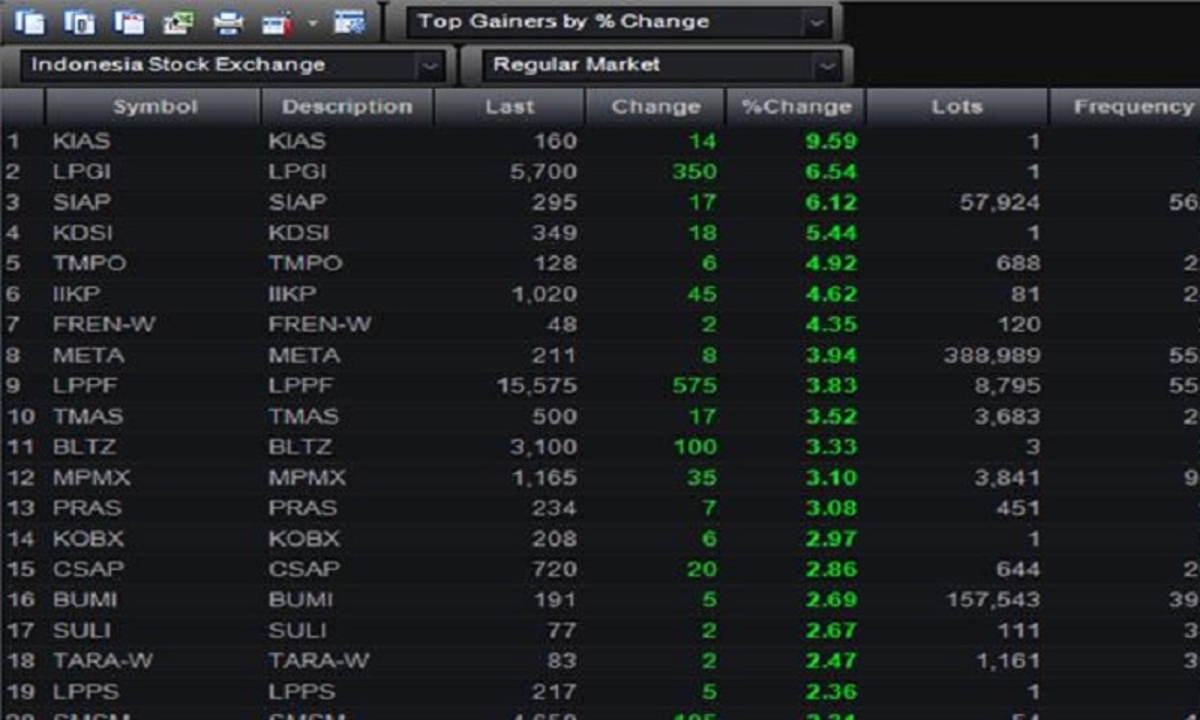Sort by the Symbol column header
This screenshot has height=720, width=1200.
[x=154, y=107]
